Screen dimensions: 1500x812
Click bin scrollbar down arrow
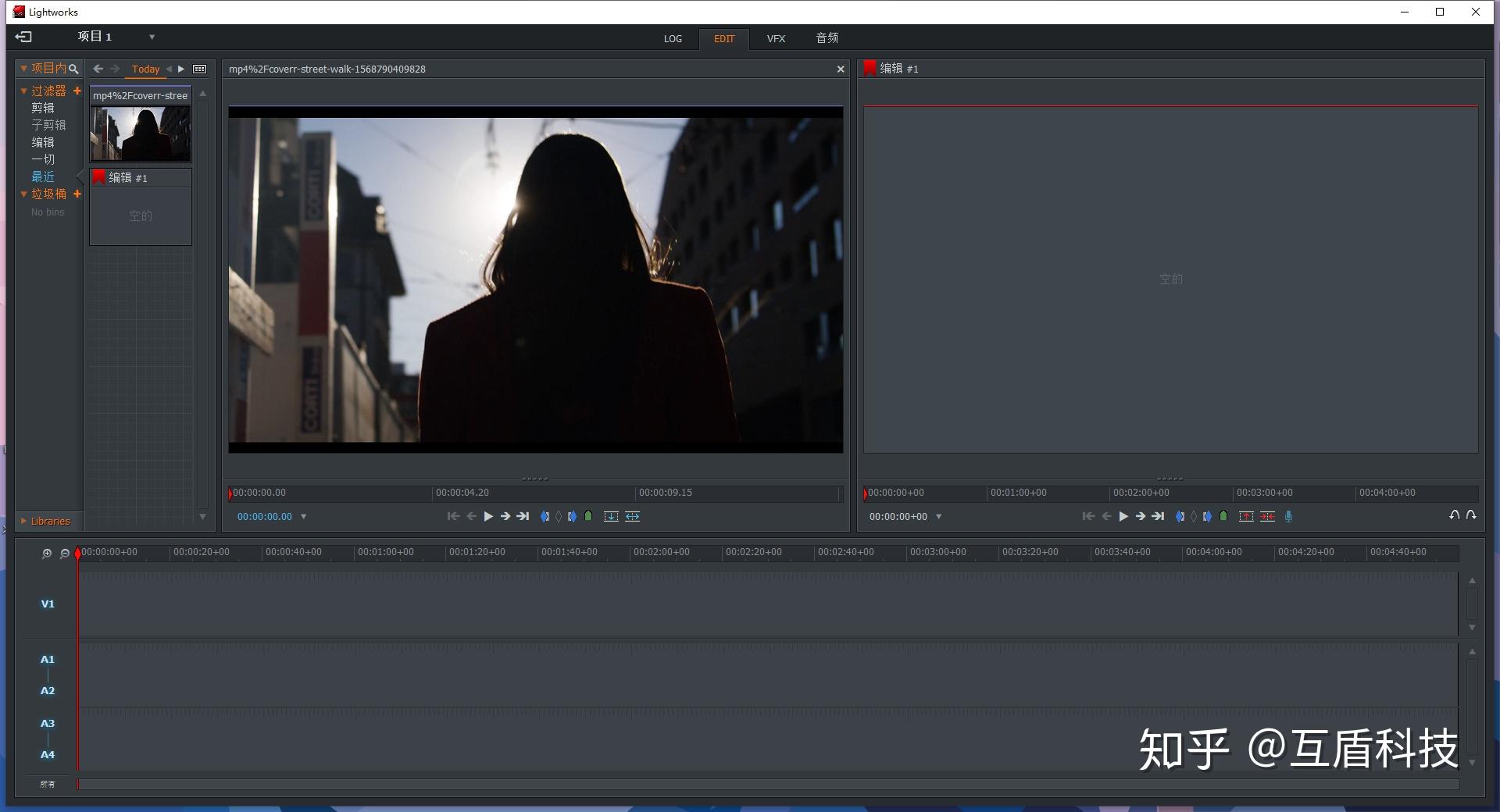coord(203,516)
